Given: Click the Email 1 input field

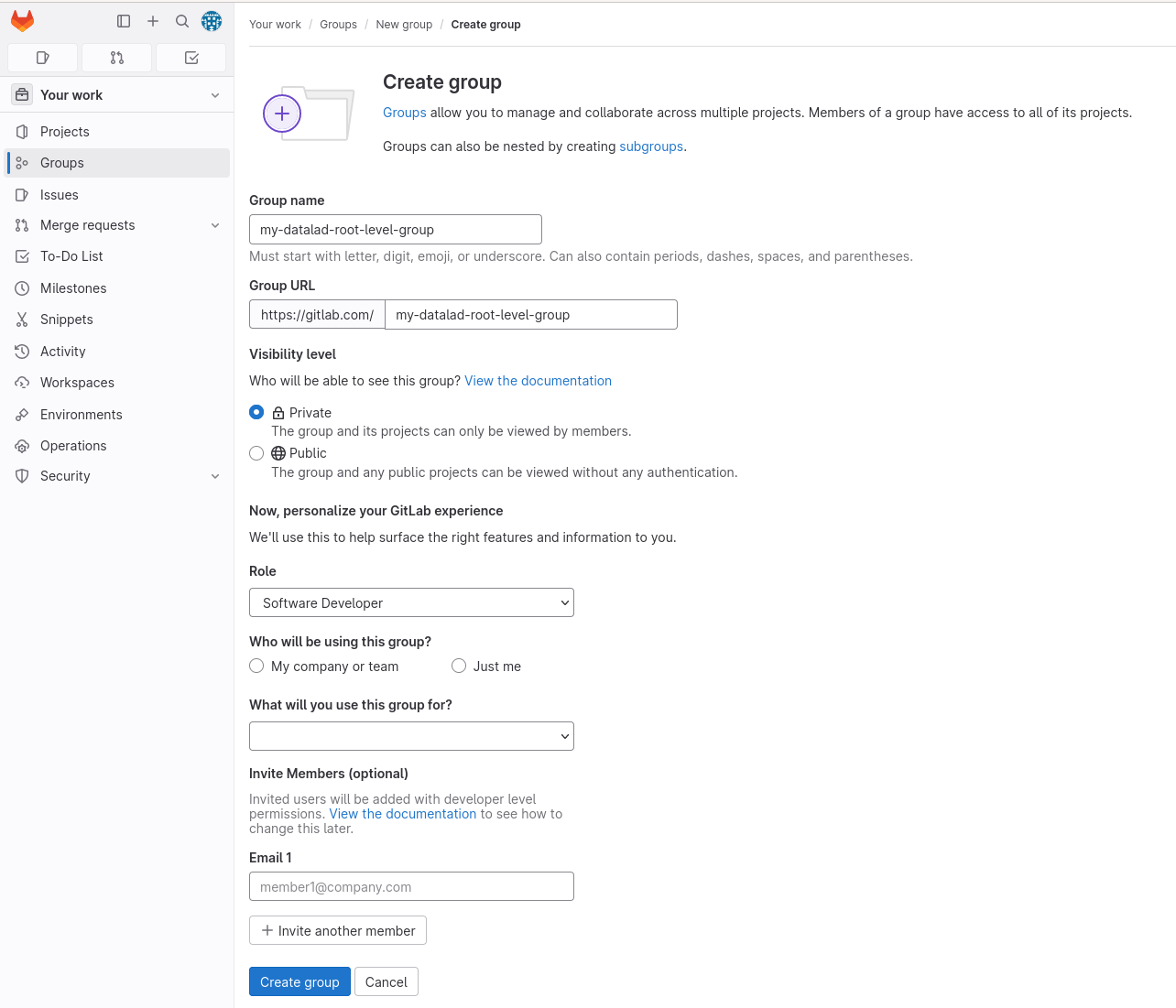Looking at the screenshot, I should [x=411, y=886].
